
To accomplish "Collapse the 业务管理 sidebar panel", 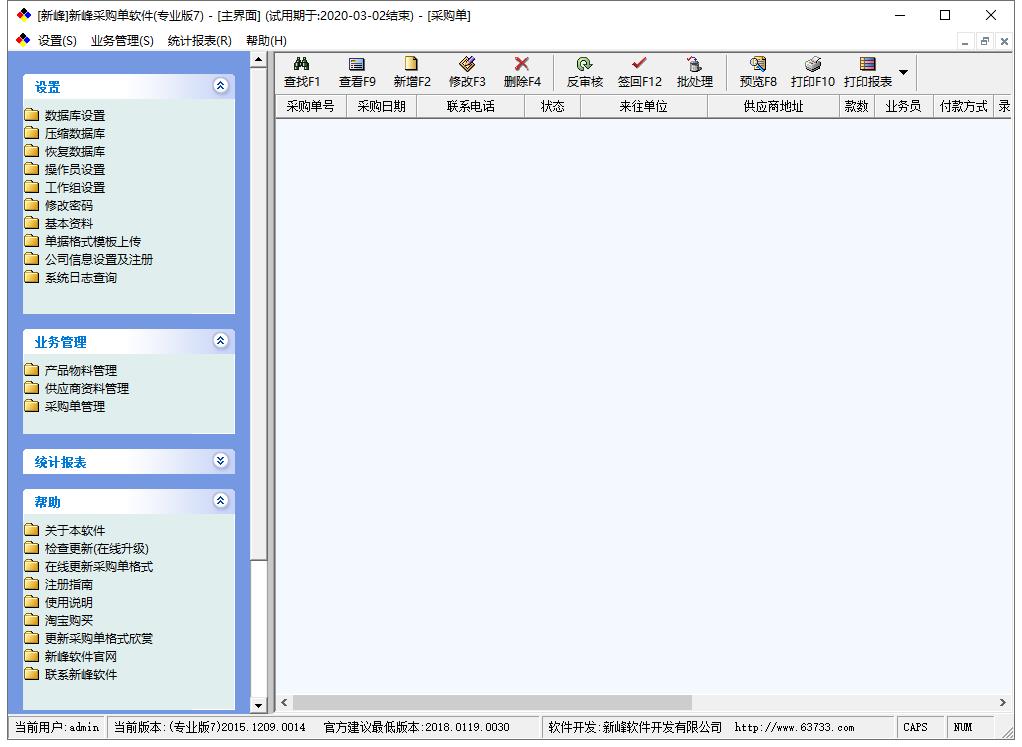I will pyautogui.click(x=220, y=341).
